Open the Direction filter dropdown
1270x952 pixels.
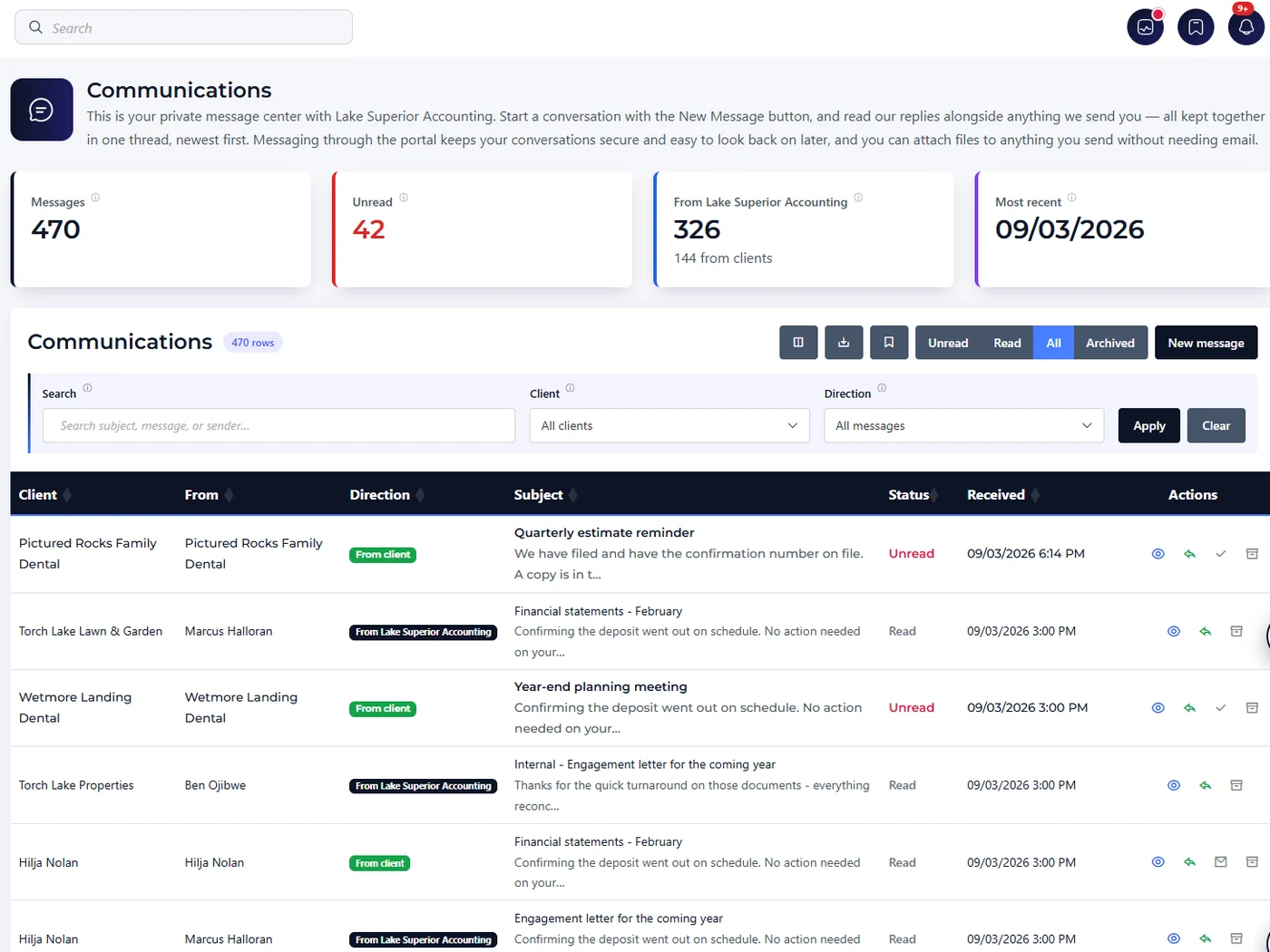click(963, 425)
